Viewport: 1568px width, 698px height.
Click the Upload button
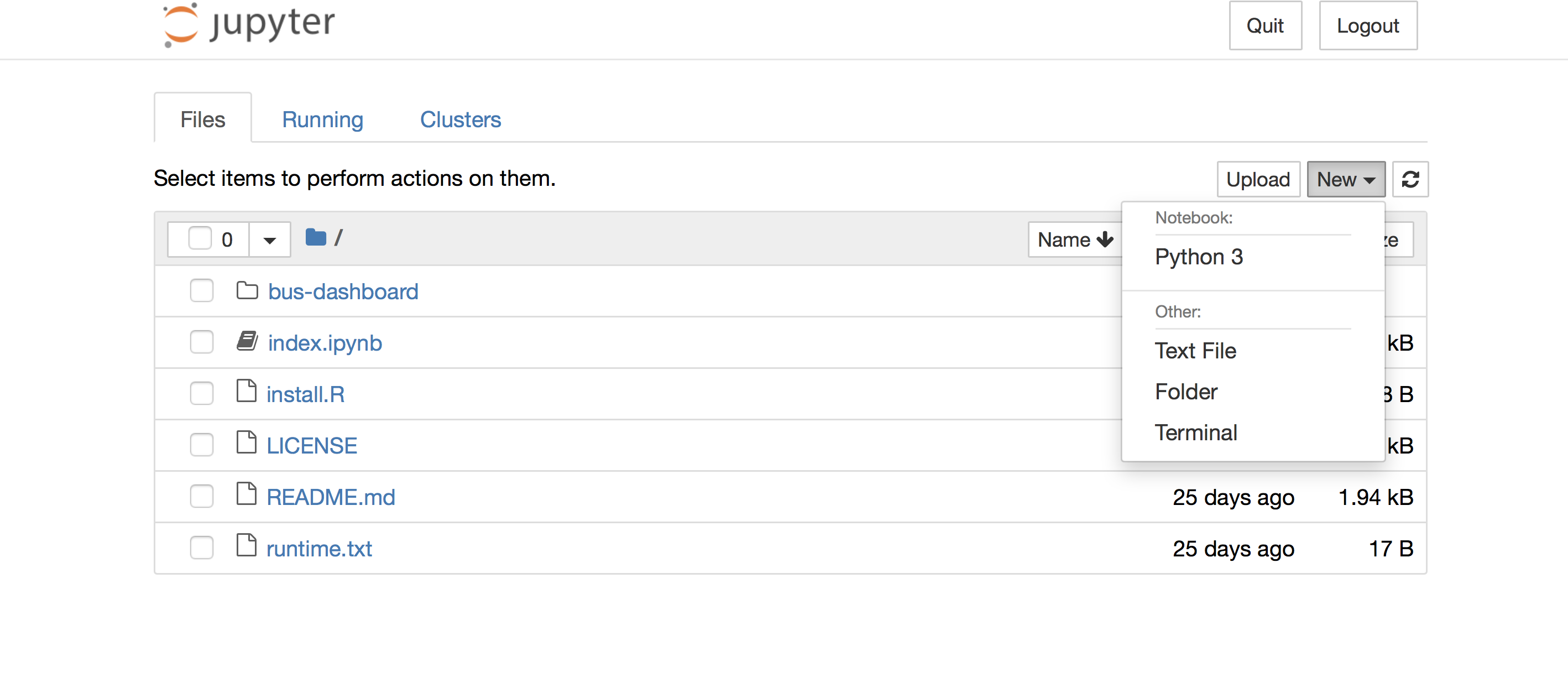1258,179
